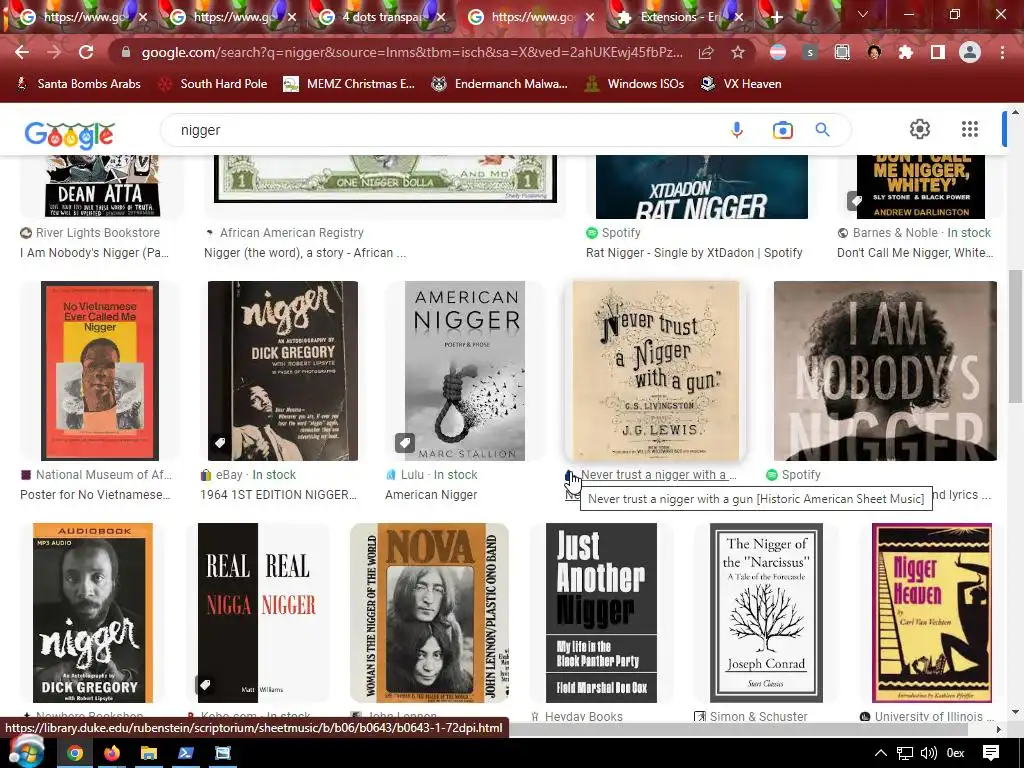Image resolution: width=1024 pixels, height=768 pixels.
Task: Open the Santa Bombs Arabs bookmark
Action: coord(79,84)
